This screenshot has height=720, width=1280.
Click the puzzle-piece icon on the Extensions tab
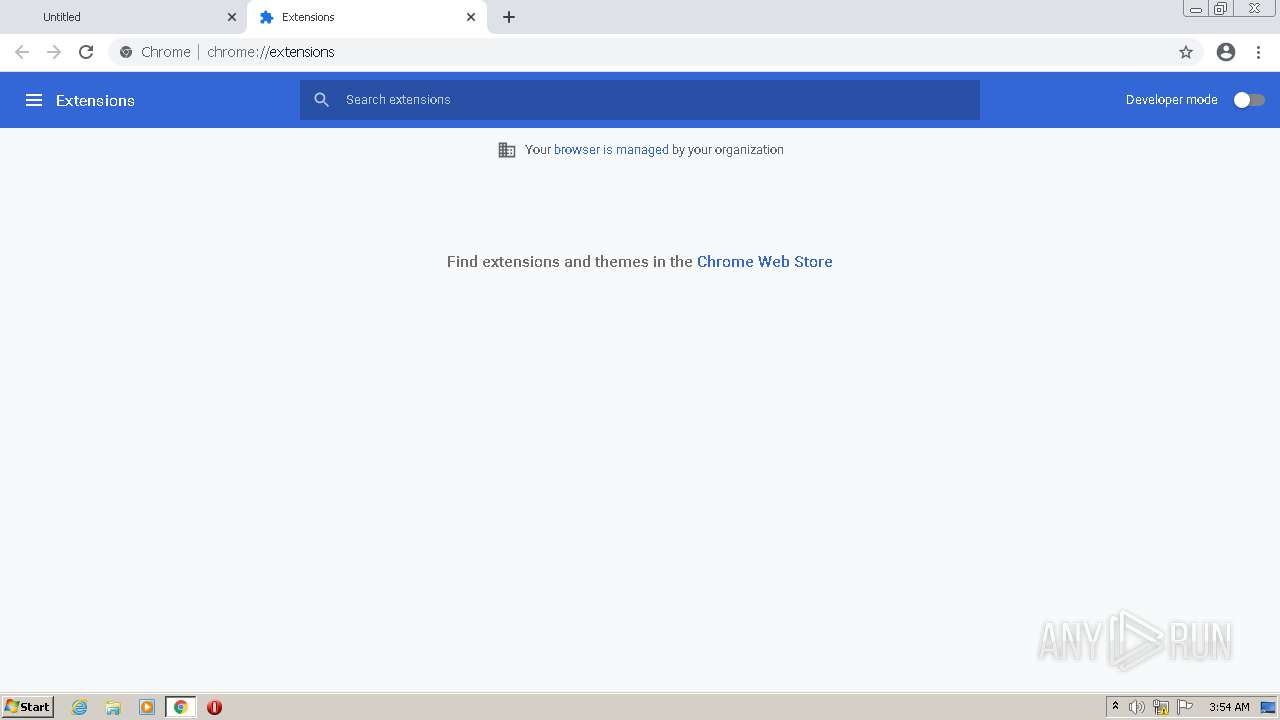click(x=266, y=17)
